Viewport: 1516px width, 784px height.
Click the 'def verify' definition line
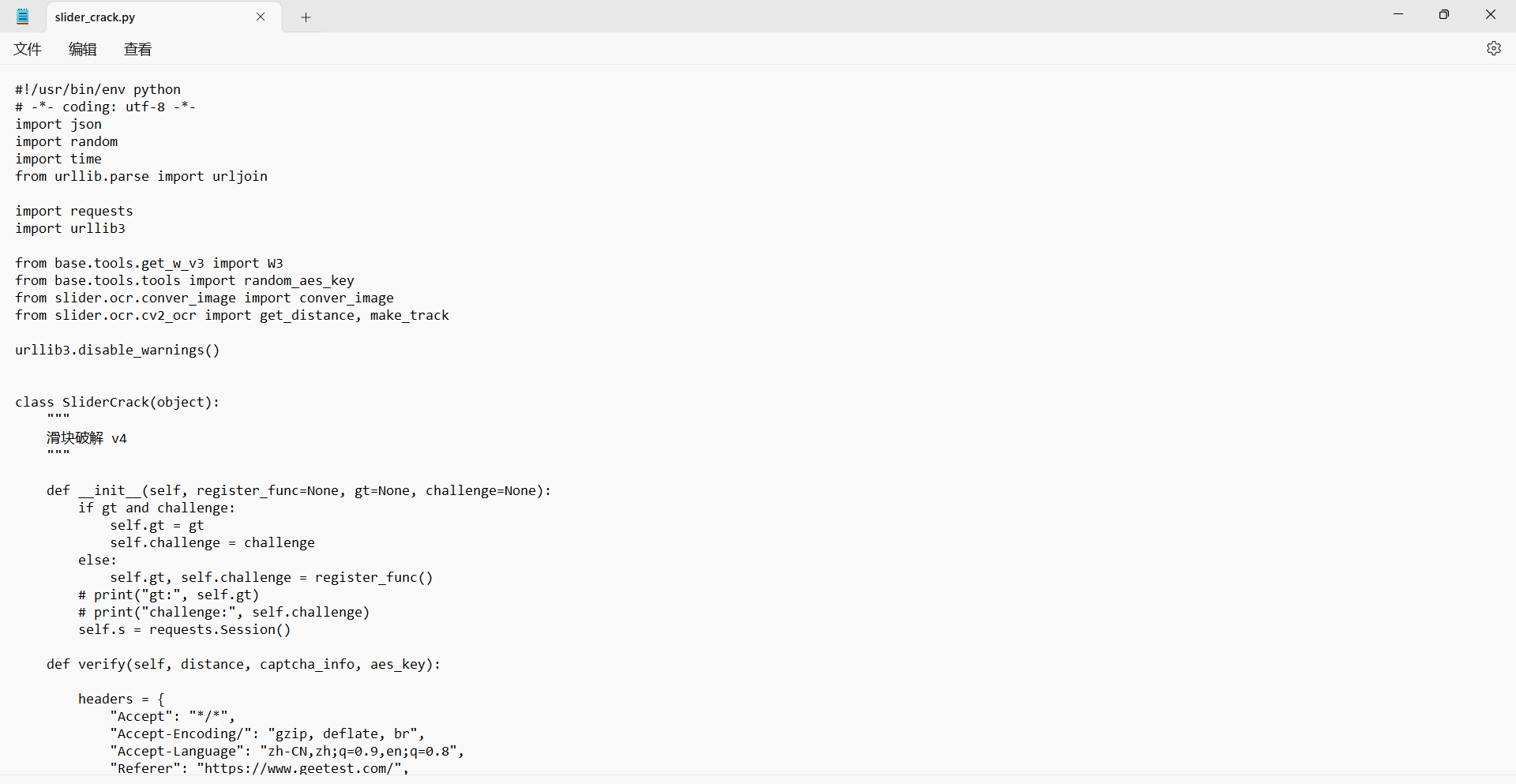pos(244,664)
